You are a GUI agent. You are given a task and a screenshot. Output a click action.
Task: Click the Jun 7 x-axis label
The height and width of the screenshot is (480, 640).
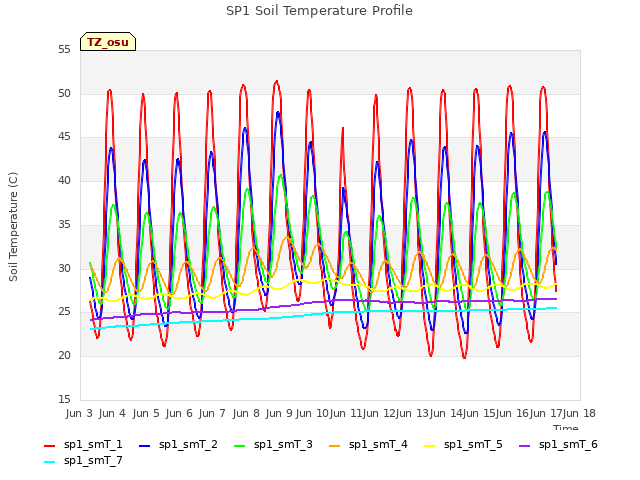212,413
